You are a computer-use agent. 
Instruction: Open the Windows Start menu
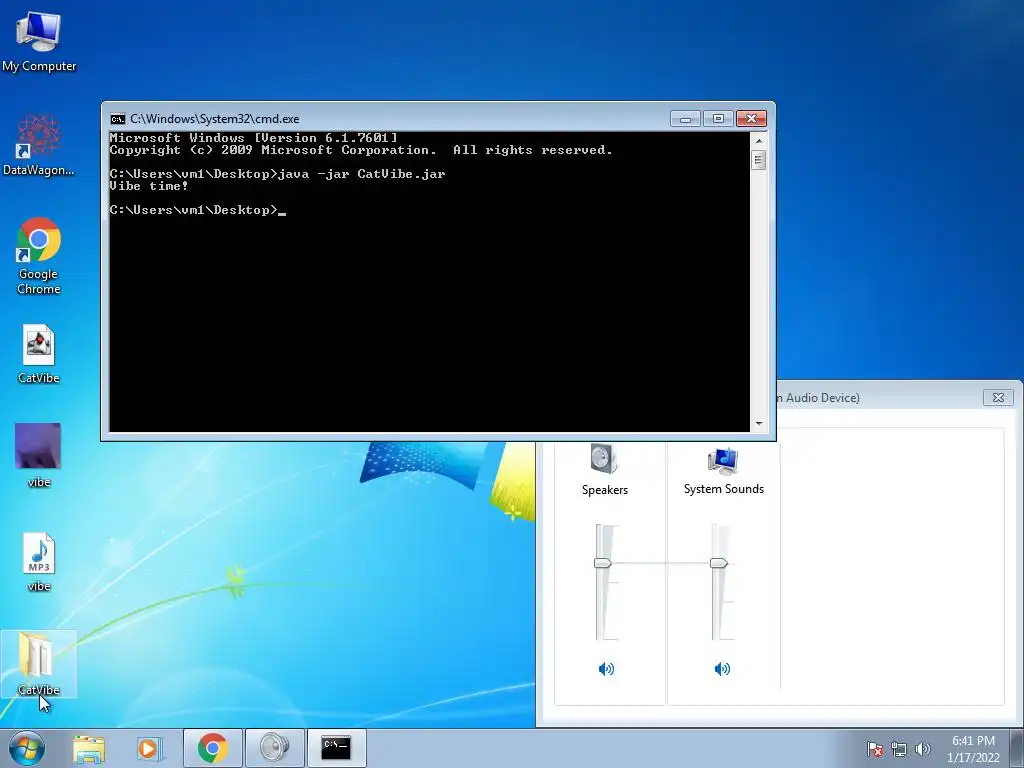pyautogui.click(x=27, y=748)
